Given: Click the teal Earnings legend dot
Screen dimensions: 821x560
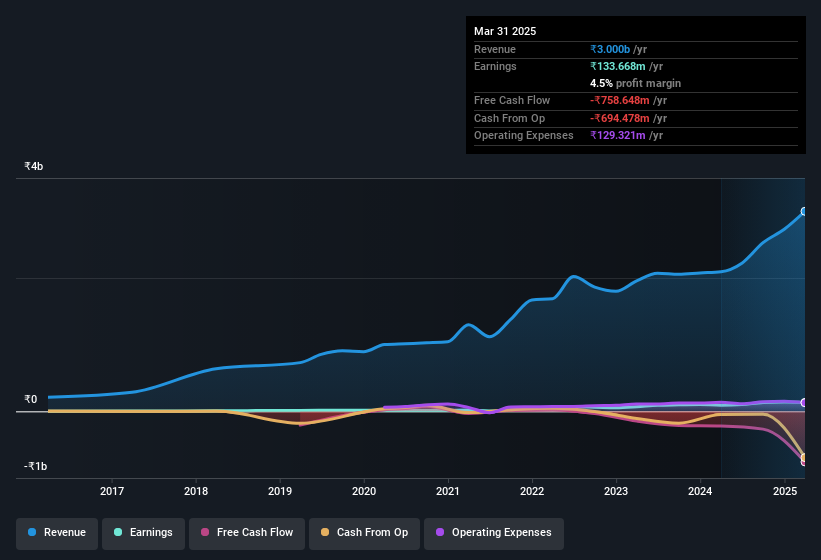Looking at the screenshot, I should pos(118,532).
